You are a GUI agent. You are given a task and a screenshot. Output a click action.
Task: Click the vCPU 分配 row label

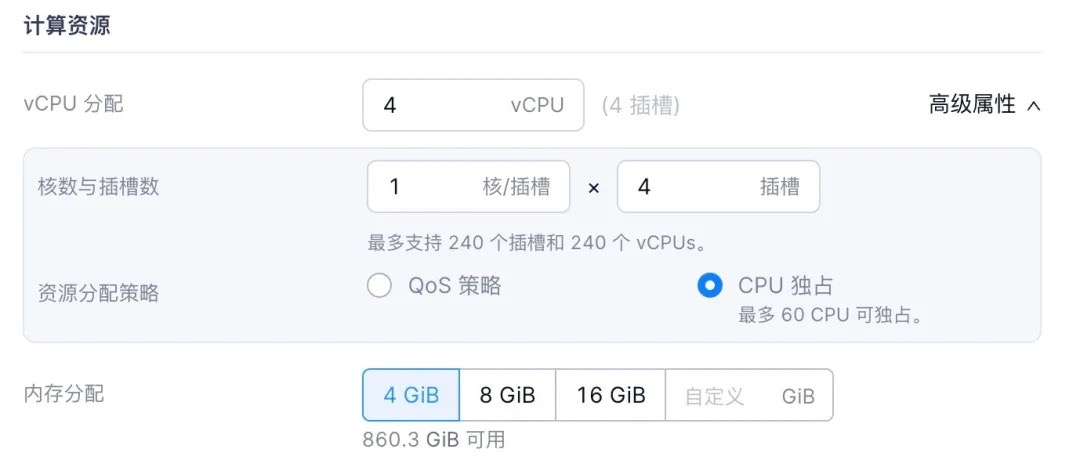point(73,104)
